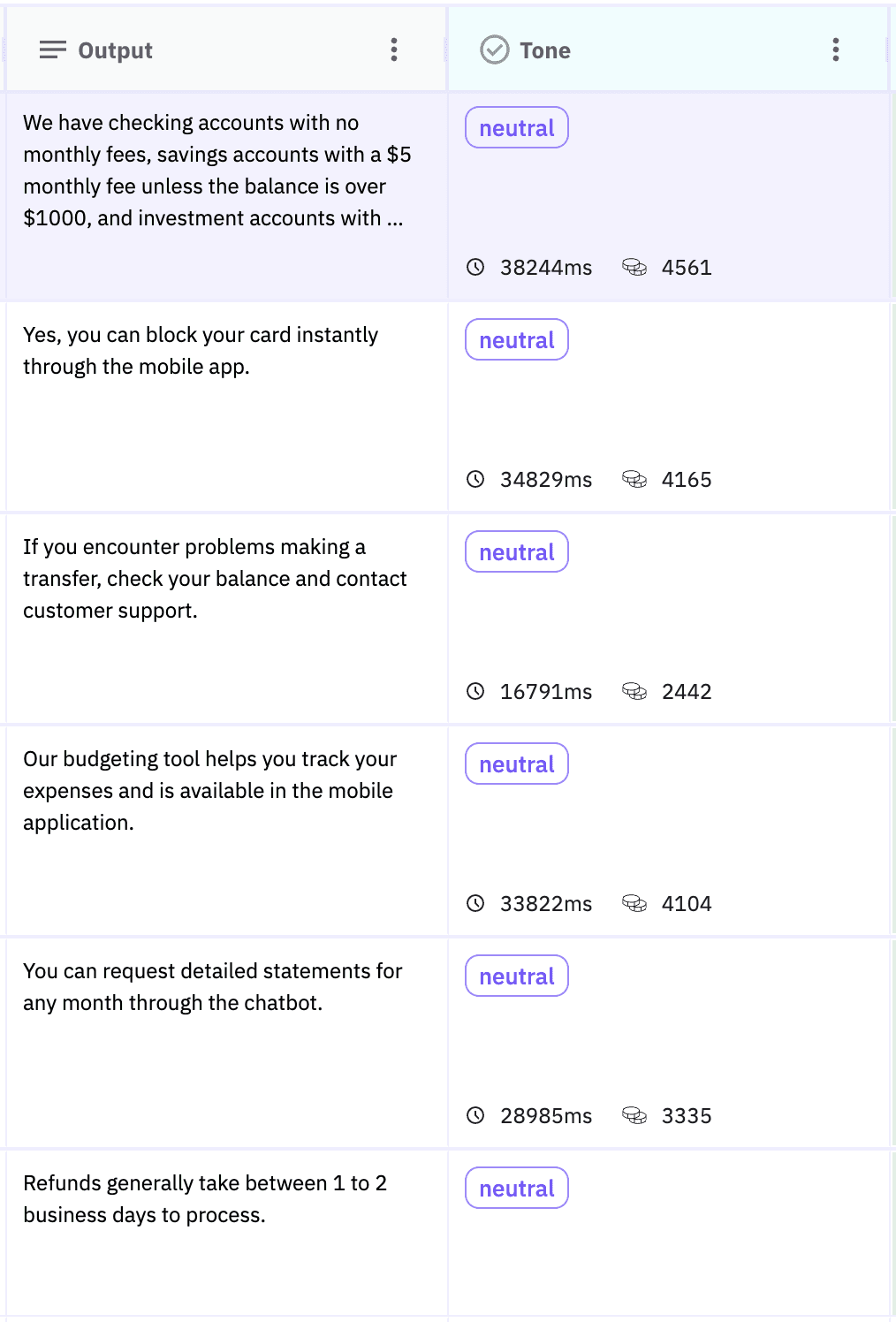Click the Tone checkmark circle icon
Screen dimensions: 896x1322
495,49
